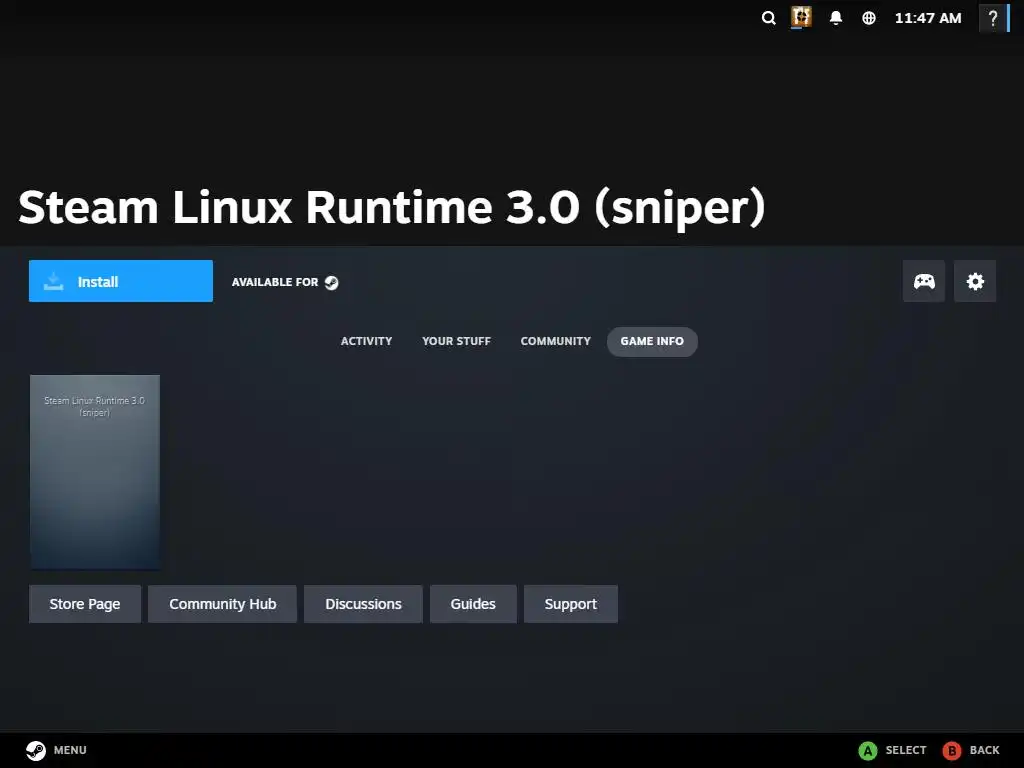Screen dimensions: 1024x768
Task: Click the blue Install button
Action: point(121,281)
